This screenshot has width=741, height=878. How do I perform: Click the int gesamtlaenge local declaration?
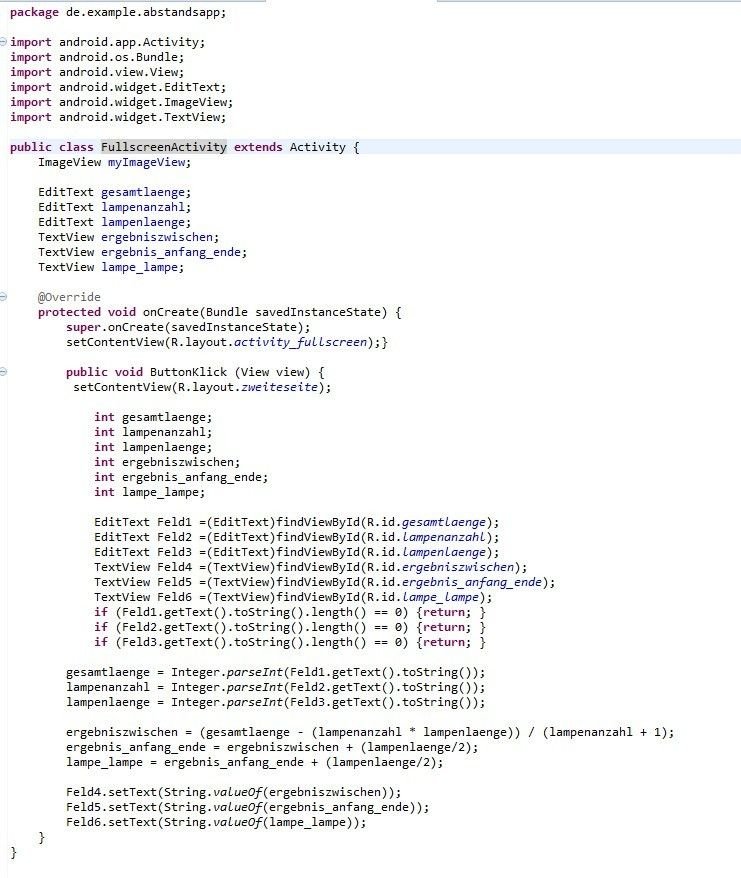tap(153, 417)
